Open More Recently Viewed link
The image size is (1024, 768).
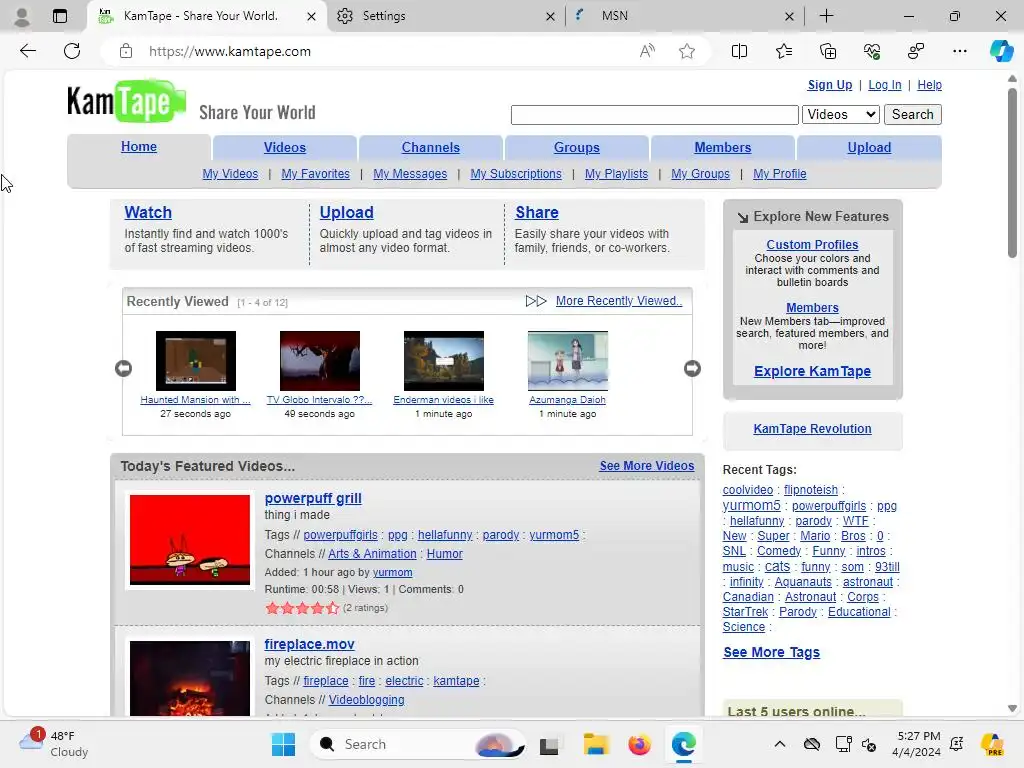[x=618, y=300]
